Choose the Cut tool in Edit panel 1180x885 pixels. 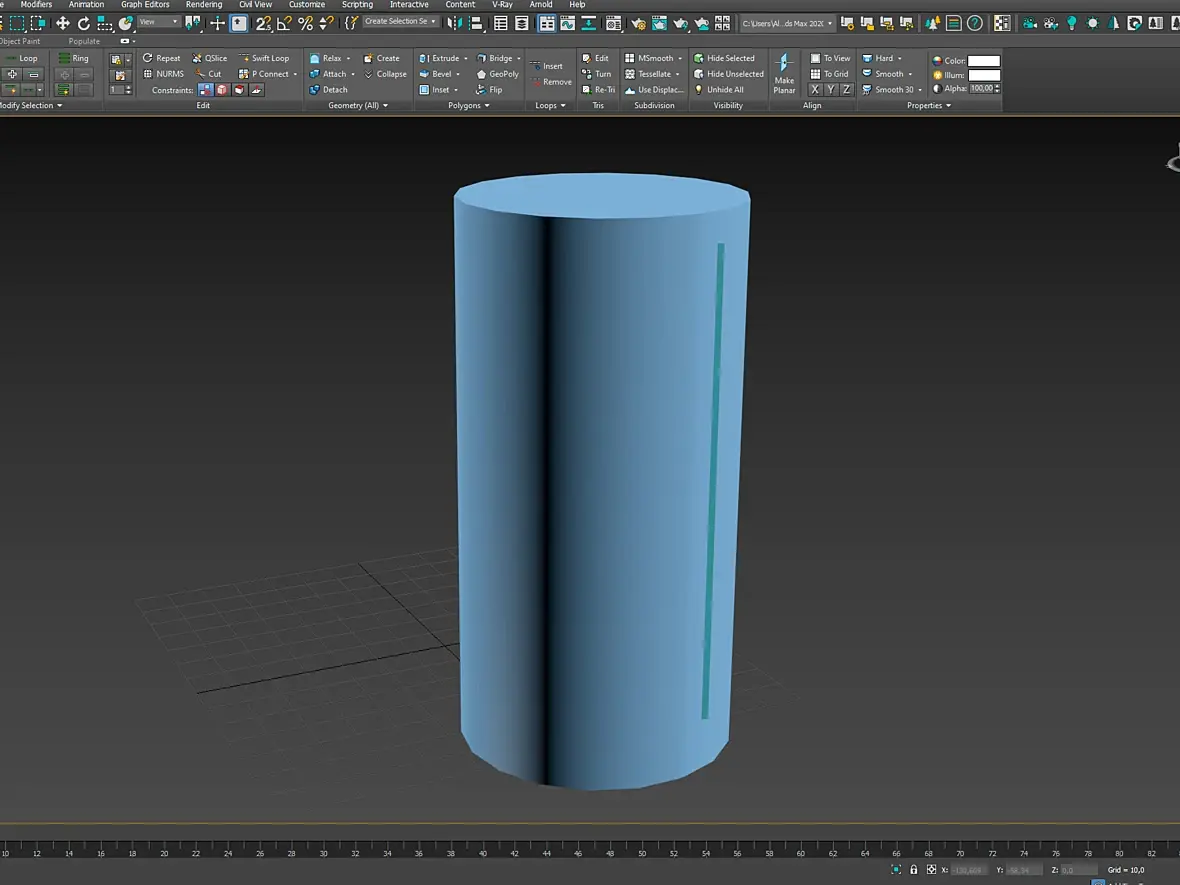tap(208, 74)
